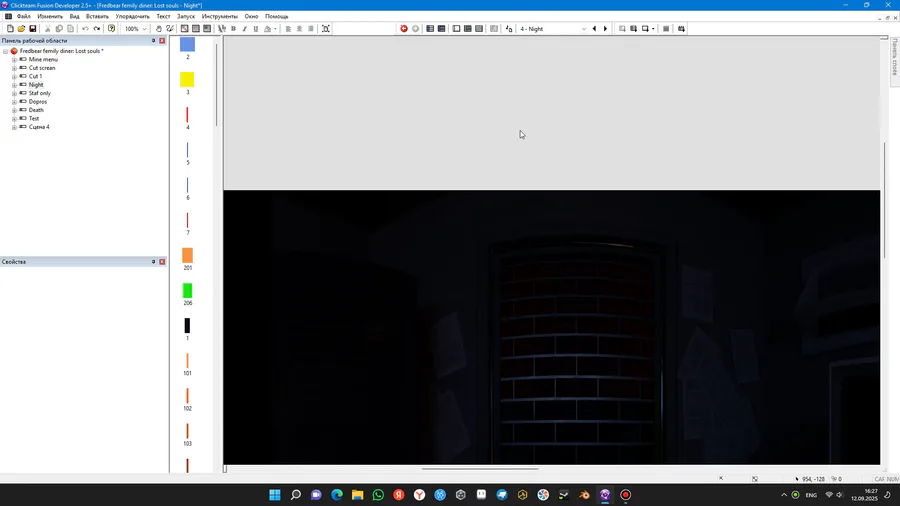This screenshot has height=506, width=900.
Task: Save the project with the floppy icon
Action: coord(33,29)
